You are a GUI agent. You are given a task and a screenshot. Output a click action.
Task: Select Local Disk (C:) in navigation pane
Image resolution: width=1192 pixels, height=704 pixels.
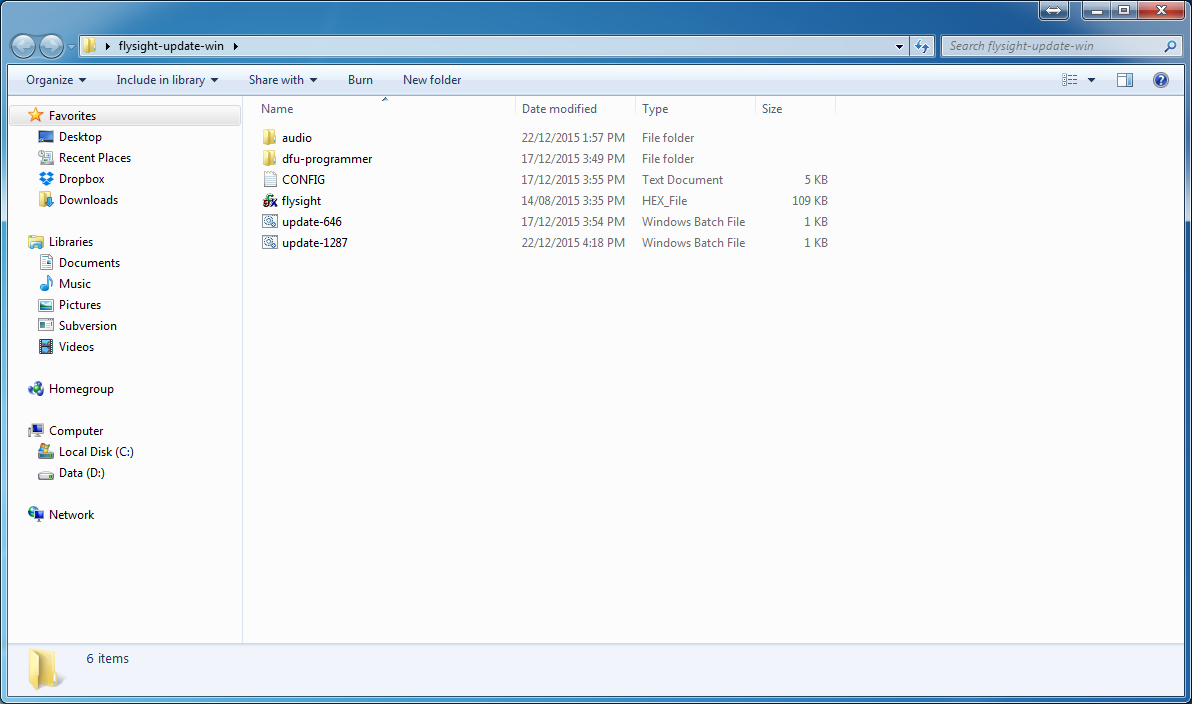[95, 452]
